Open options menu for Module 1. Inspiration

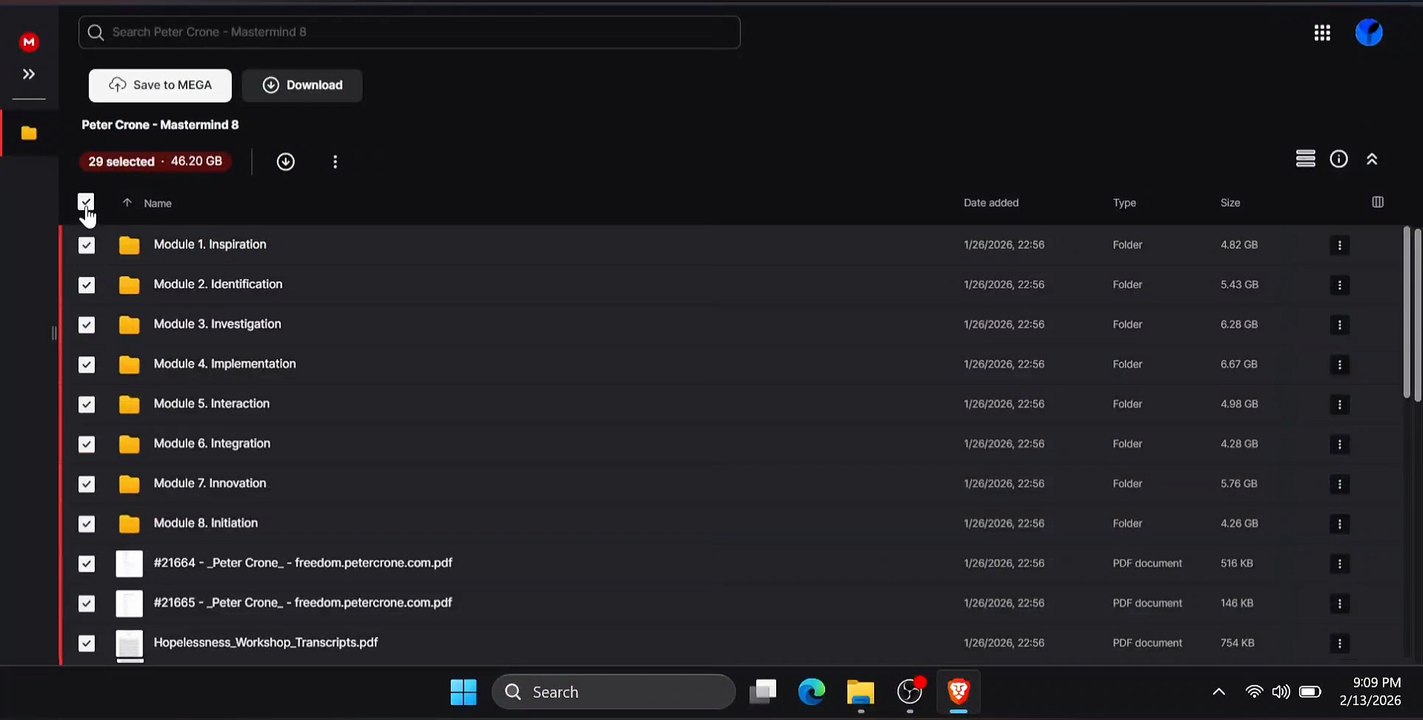coord(1340,245)
